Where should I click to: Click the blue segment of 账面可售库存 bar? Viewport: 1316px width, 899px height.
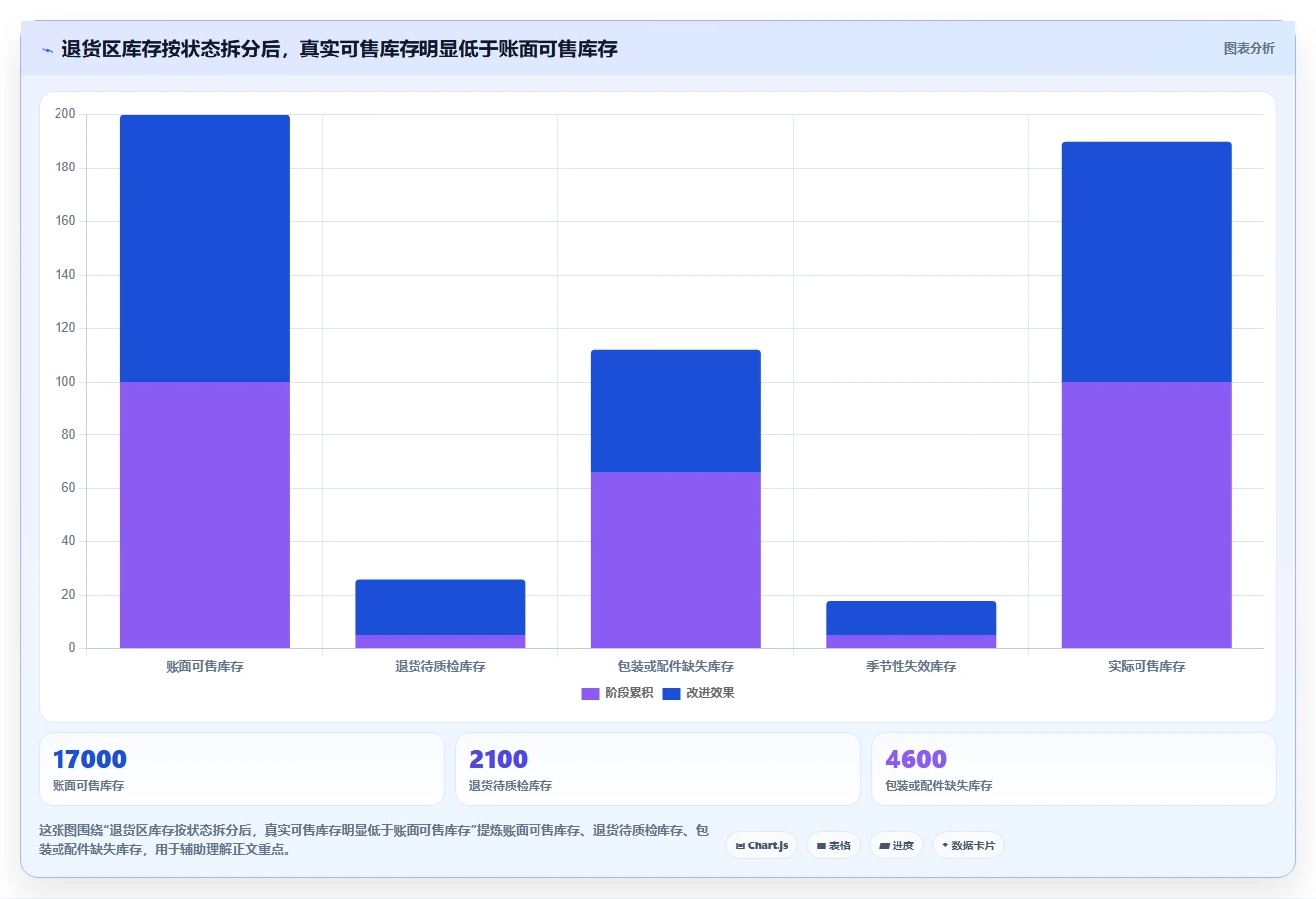click(204, 248)
